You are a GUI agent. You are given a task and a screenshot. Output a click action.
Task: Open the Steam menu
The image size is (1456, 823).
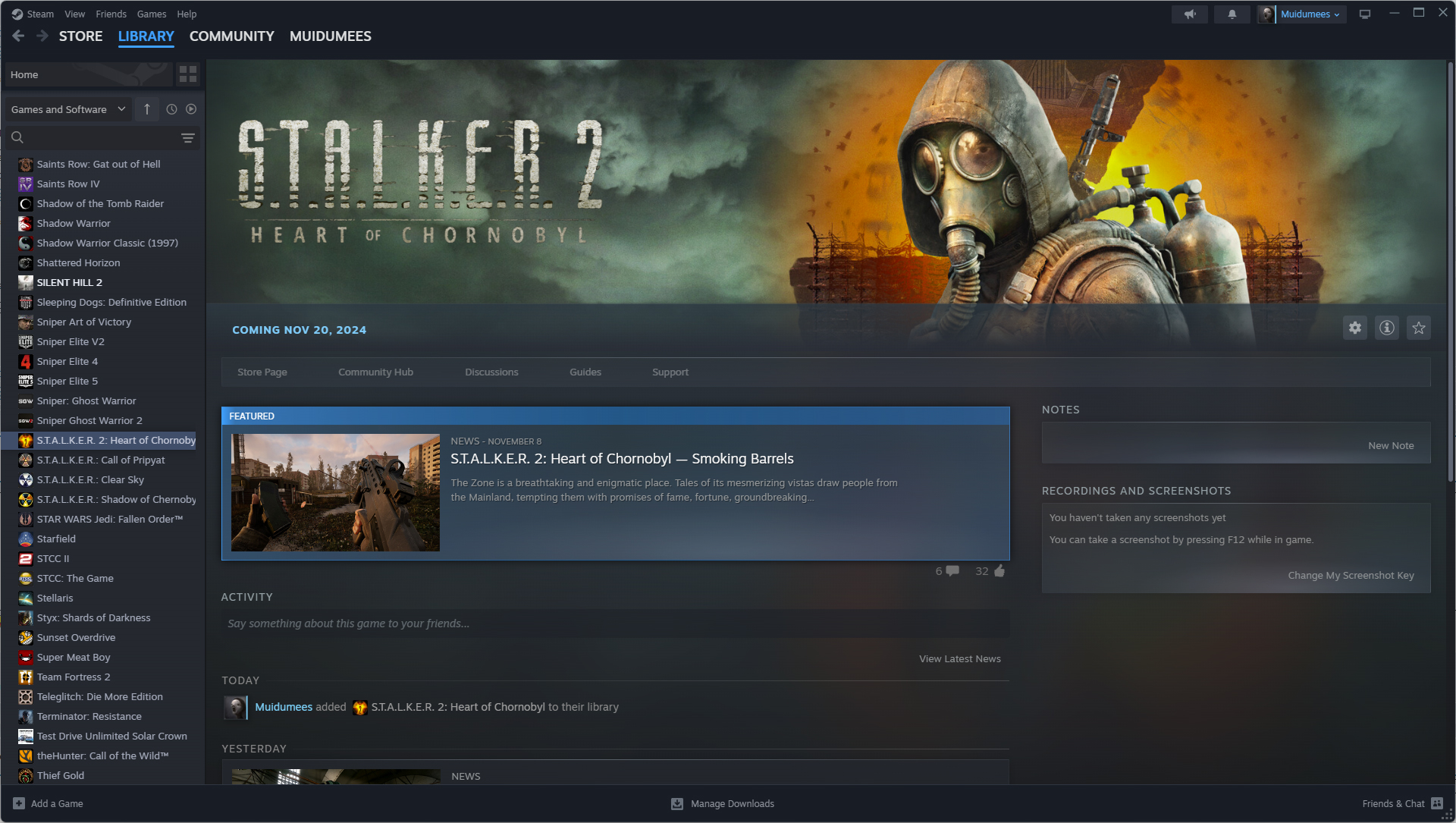tap(40, 14)
